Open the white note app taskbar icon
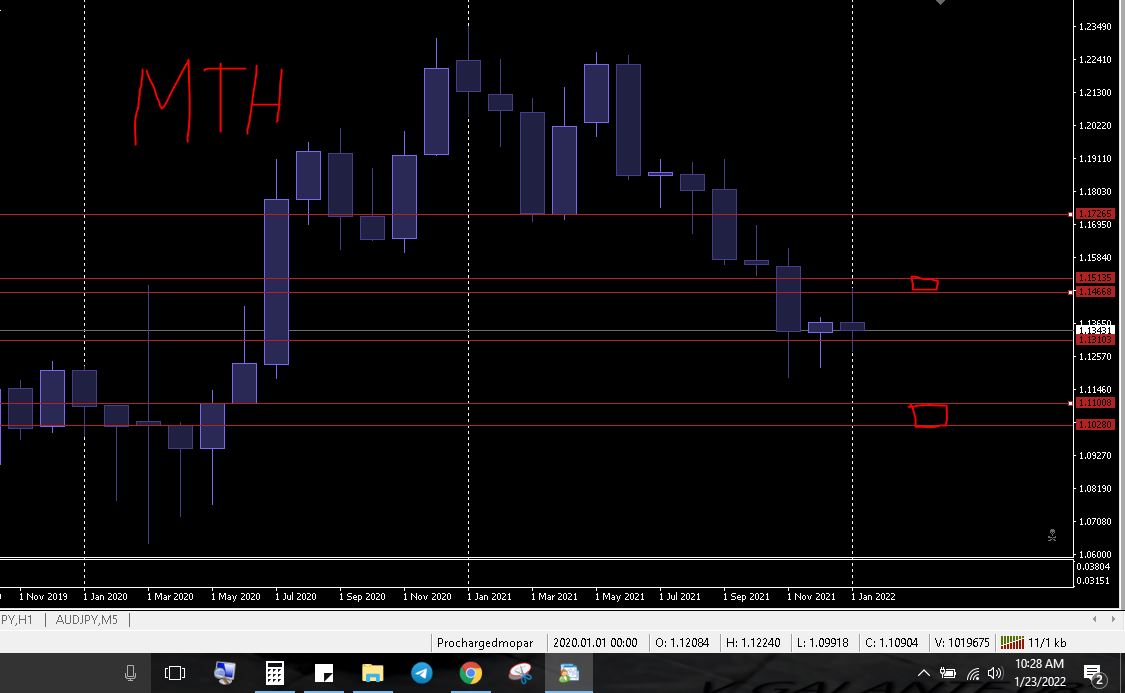The image size is (1125, 693). coord(324,673)
